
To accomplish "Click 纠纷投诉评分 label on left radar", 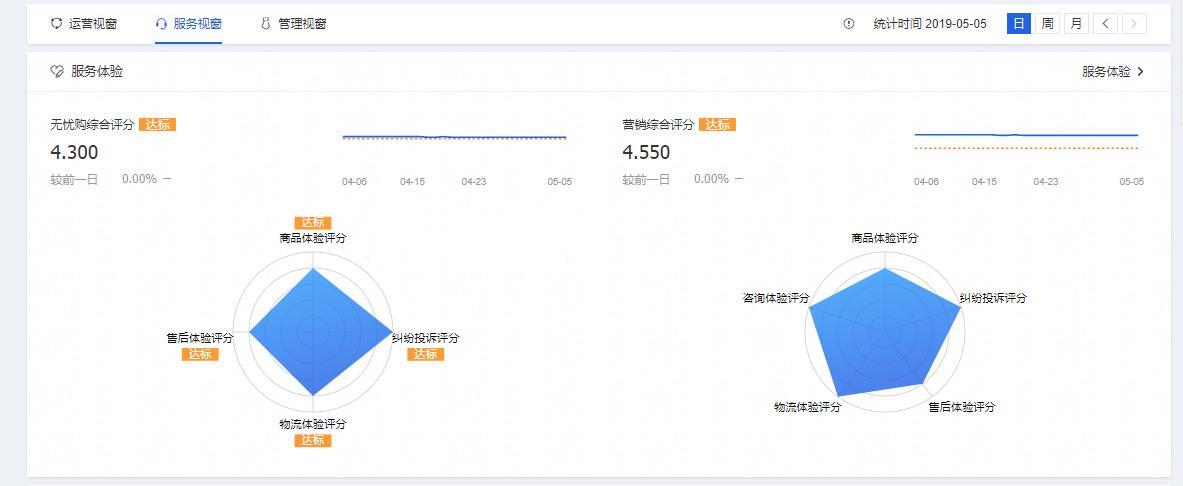I will point(426,338).
